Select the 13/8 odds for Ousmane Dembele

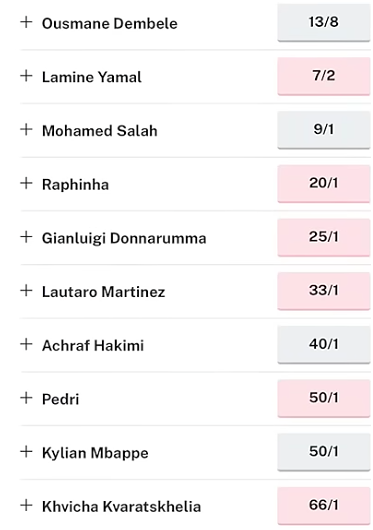tap(324, 23)
